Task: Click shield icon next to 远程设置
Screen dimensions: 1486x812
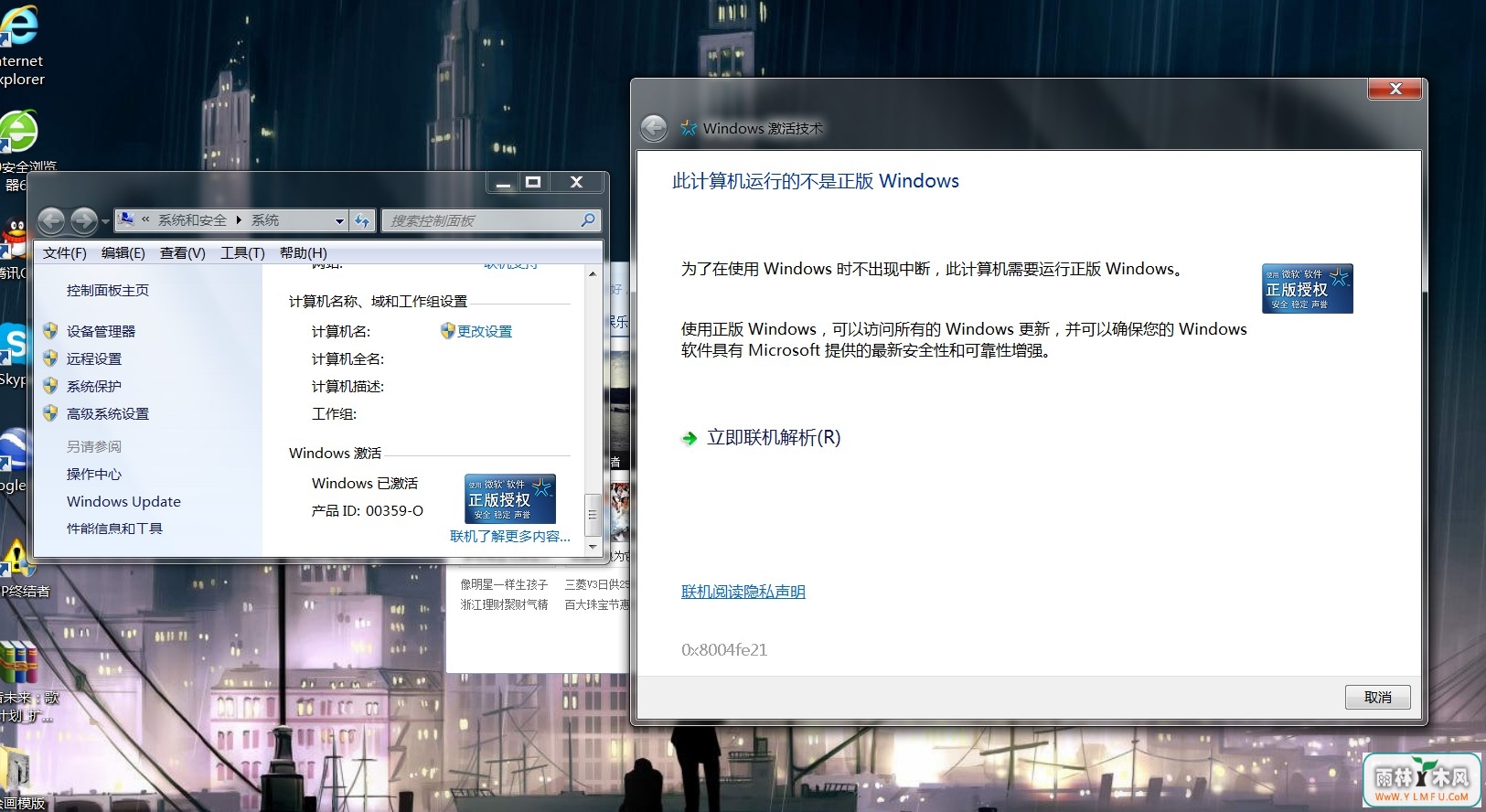Action: point(50,358)
